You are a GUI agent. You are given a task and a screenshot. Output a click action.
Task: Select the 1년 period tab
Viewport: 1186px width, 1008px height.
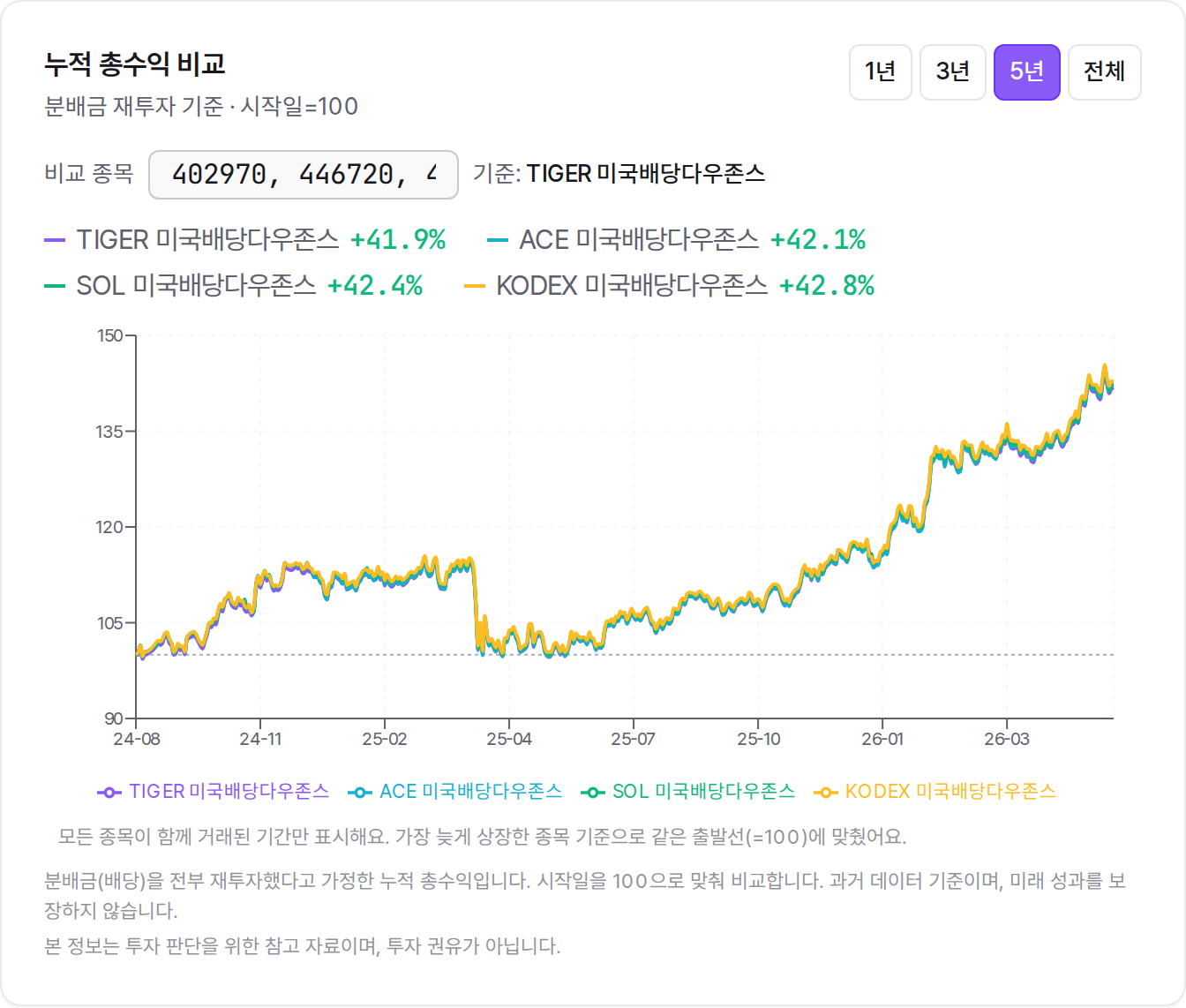880,71
